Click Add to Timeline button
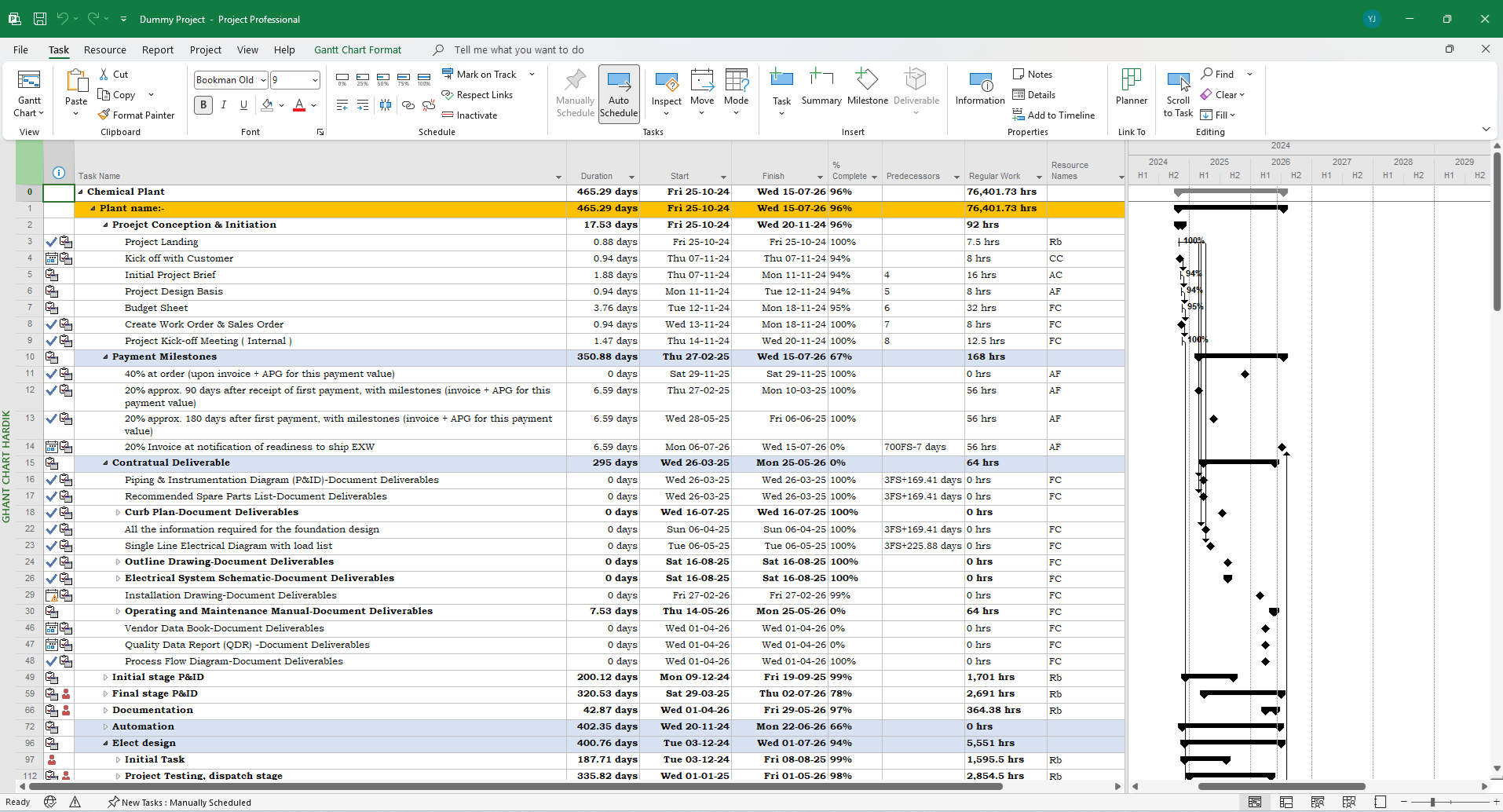Image resolution: width=1503 pixels, height=812 pixels. coord(1053,115)
